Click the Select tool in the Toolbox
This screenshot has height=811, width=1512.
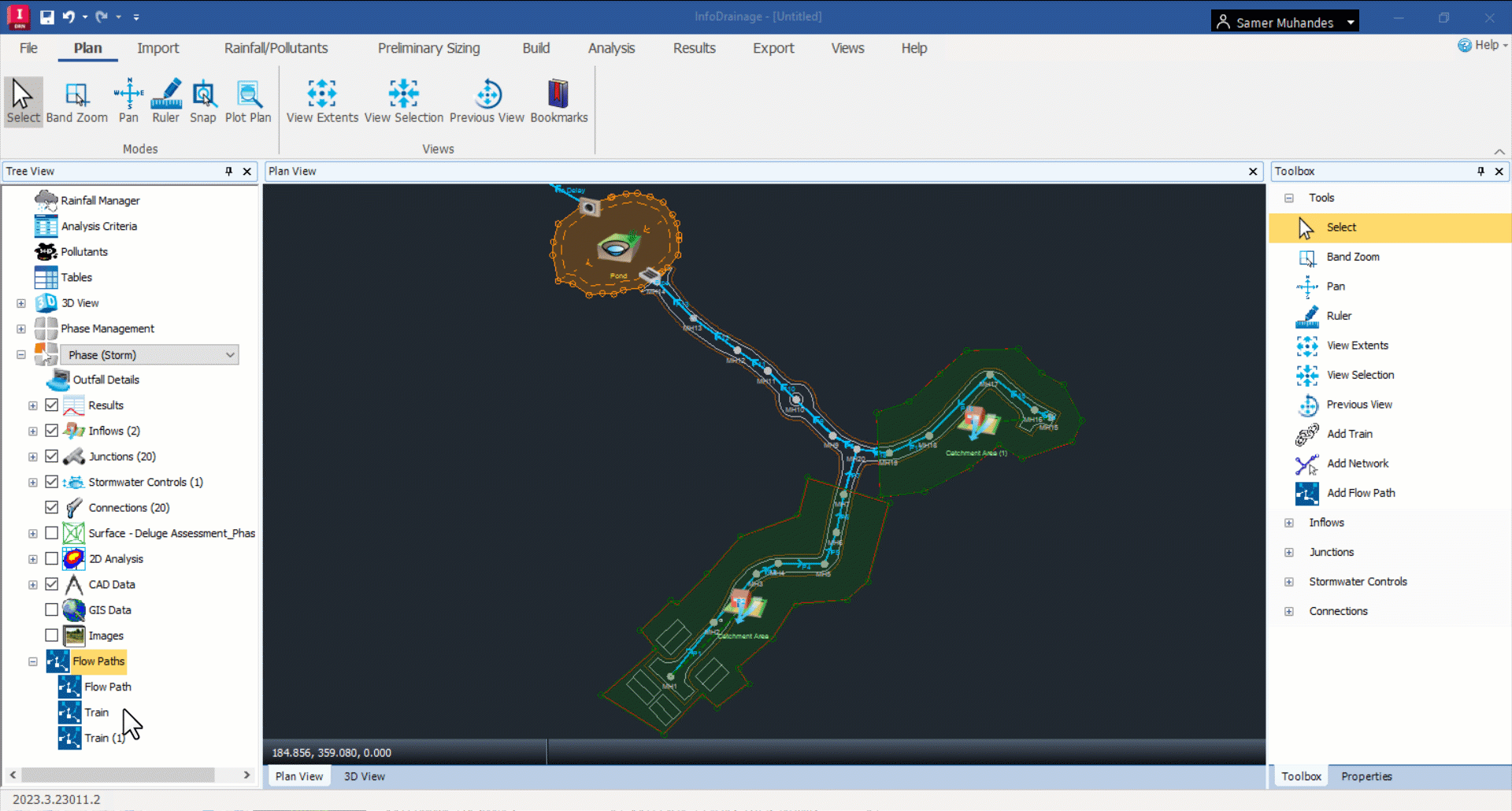pyautogui.click(x=1390, y=228)
